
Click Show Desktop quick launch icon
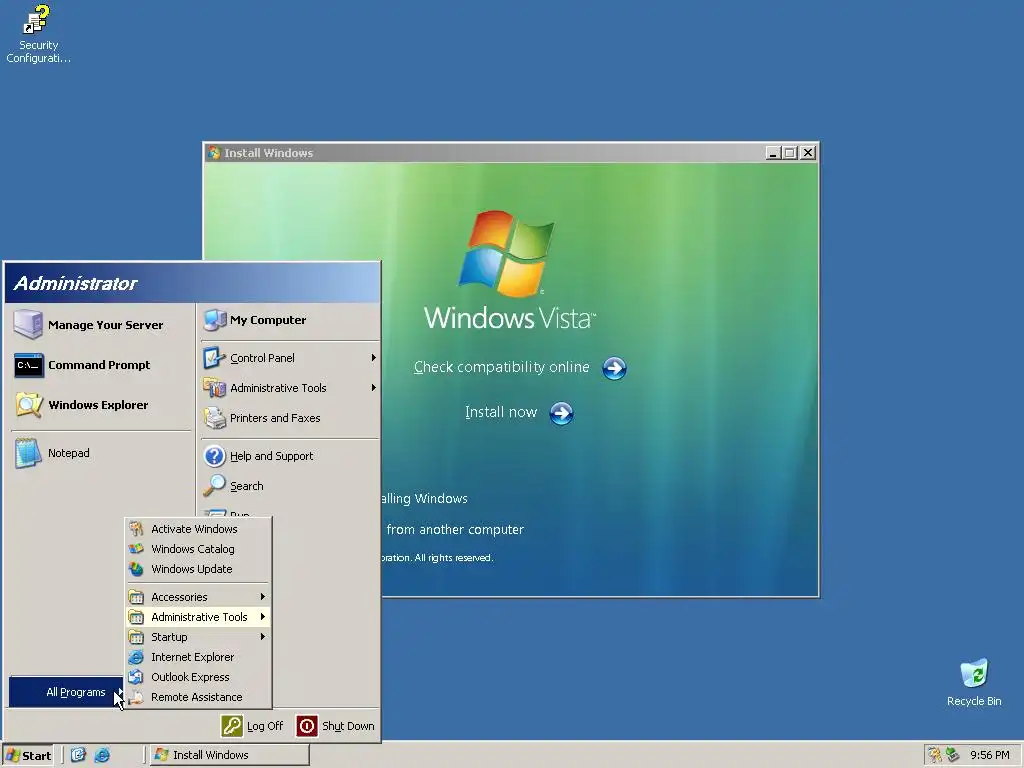(78, 755)
